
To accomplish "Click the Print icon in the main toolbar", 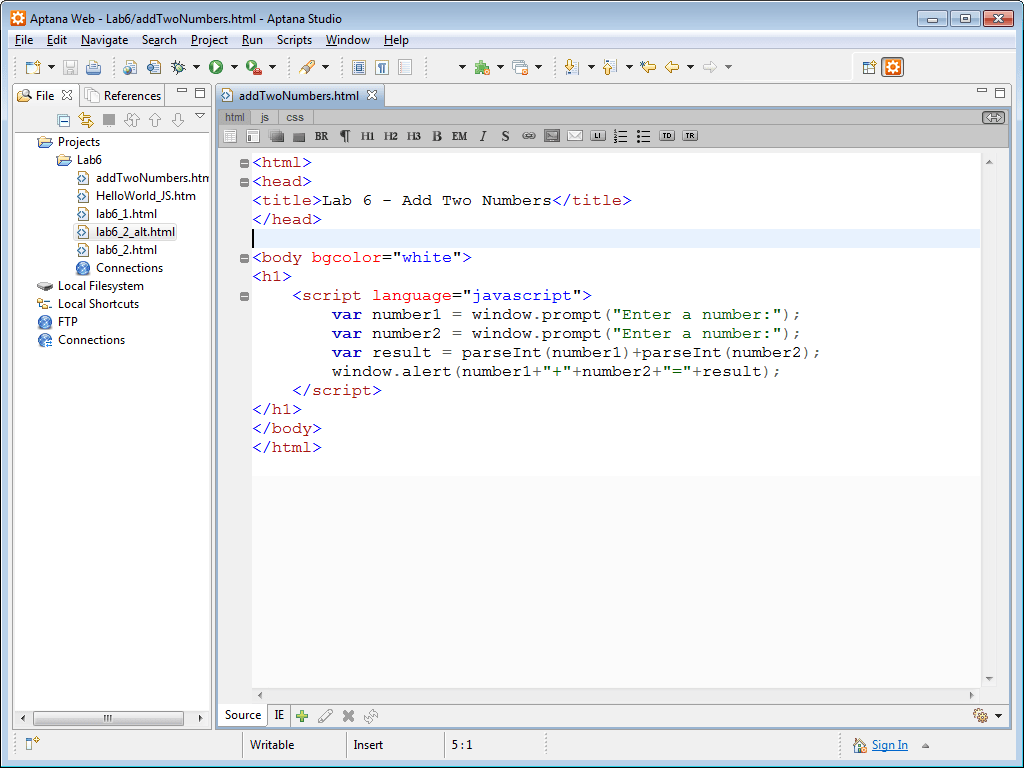I will pyautogui.click(x=91, y=67).
